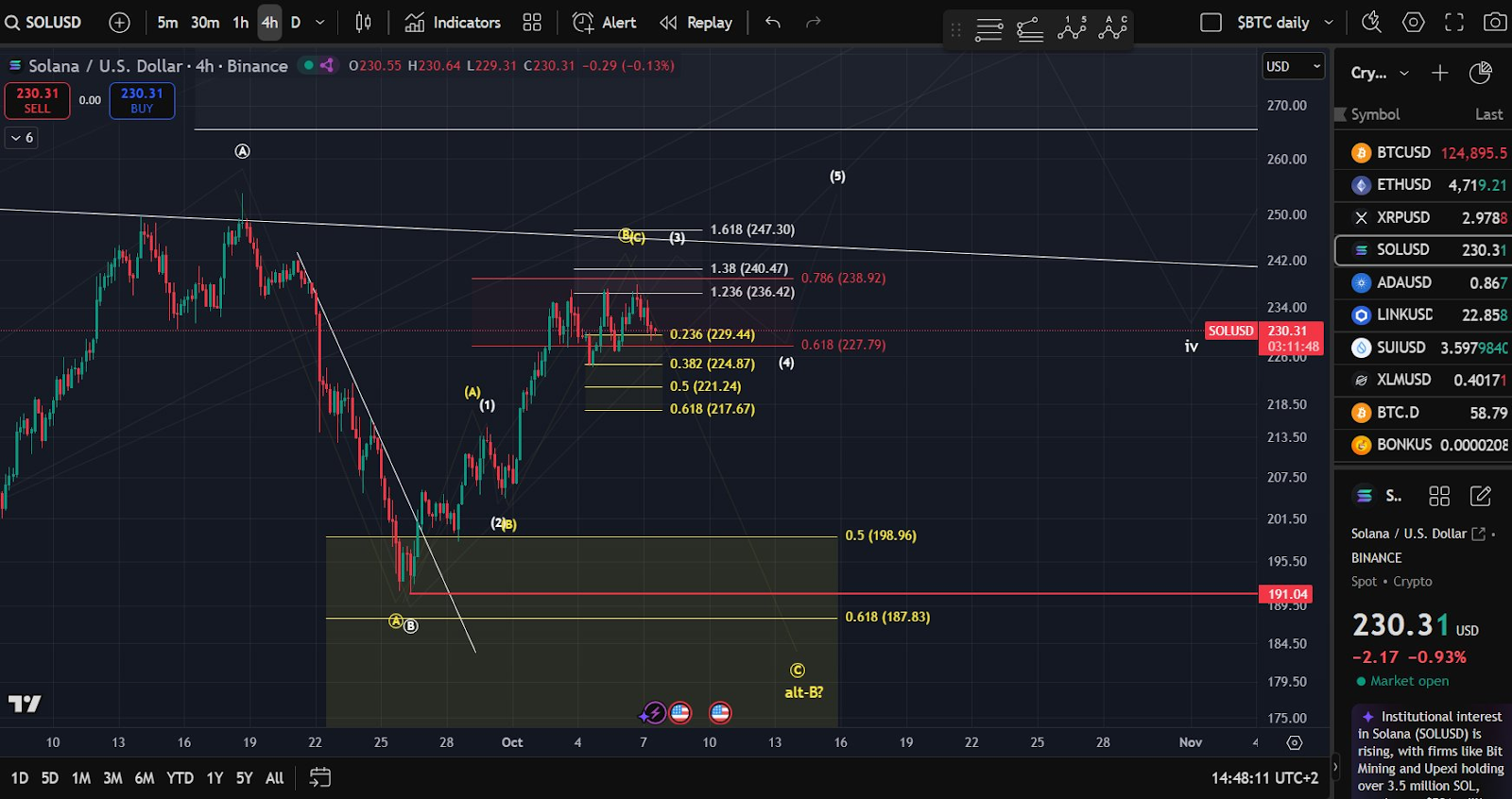Open the go-to-date calendar icon
The height and width of the screenshot is (799, 1512).
click(320, 777)
